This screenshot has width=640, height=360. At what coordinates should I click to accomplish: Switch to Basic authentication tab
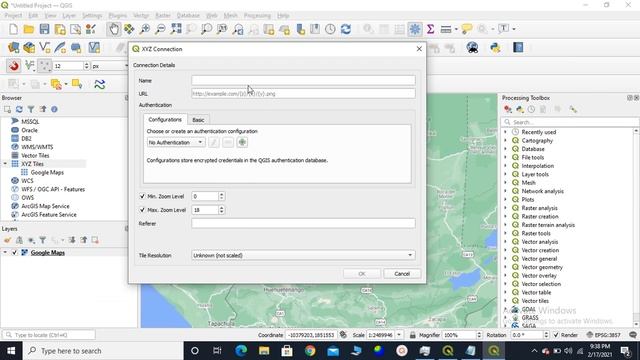click(x=198, y=120)
